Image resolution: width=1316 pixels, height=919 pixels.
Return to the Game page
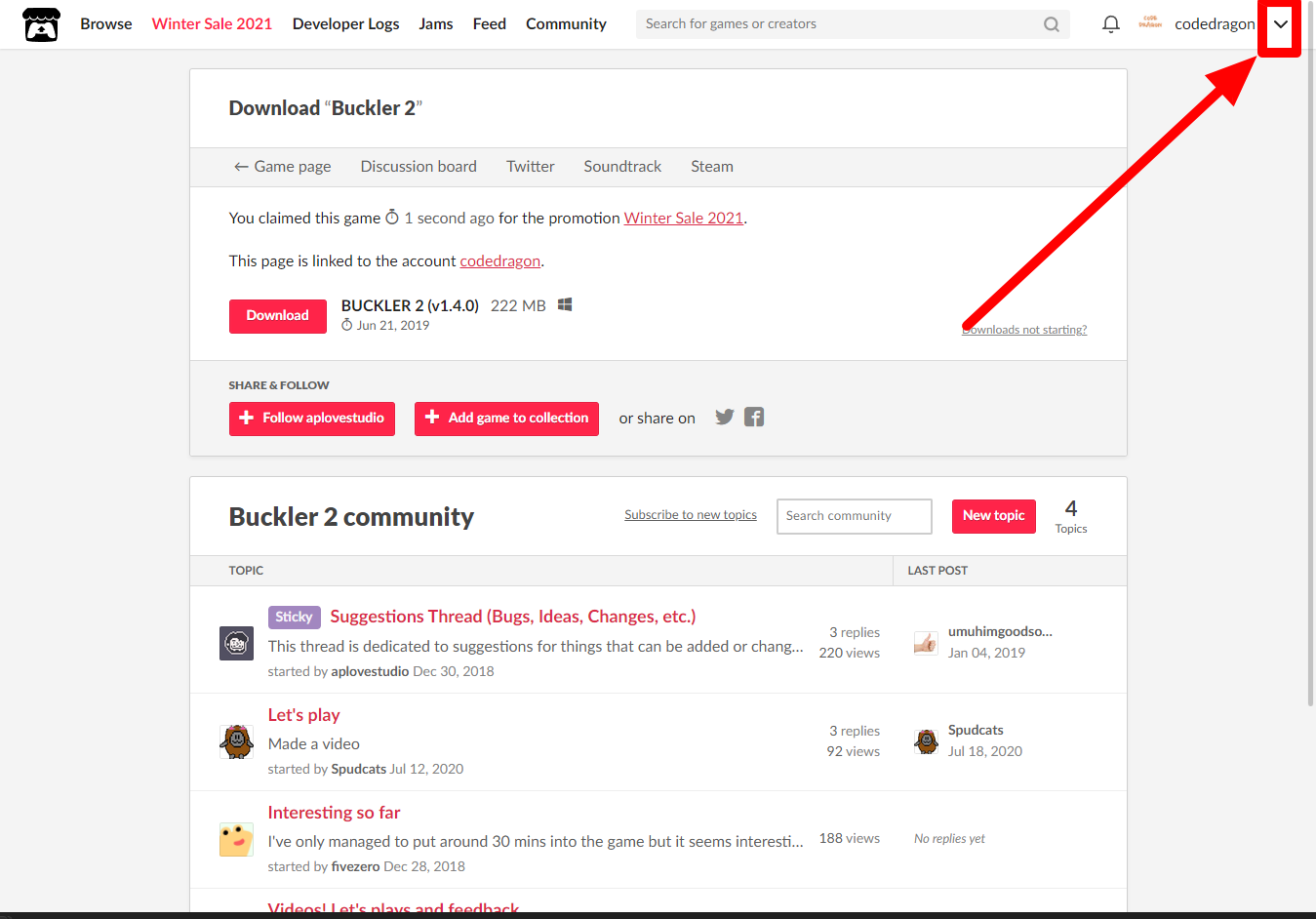click(282, 167)
